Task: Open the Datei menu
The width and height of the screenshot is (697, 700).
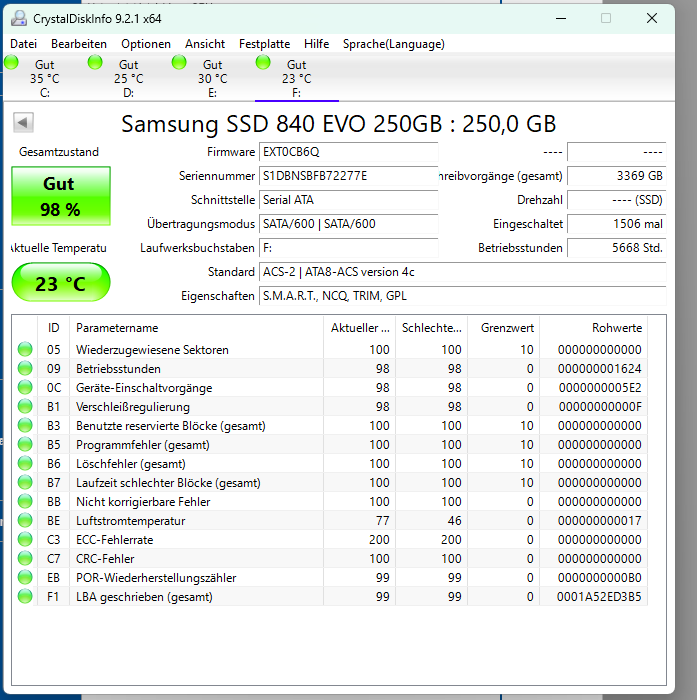Action: point(24,44)
